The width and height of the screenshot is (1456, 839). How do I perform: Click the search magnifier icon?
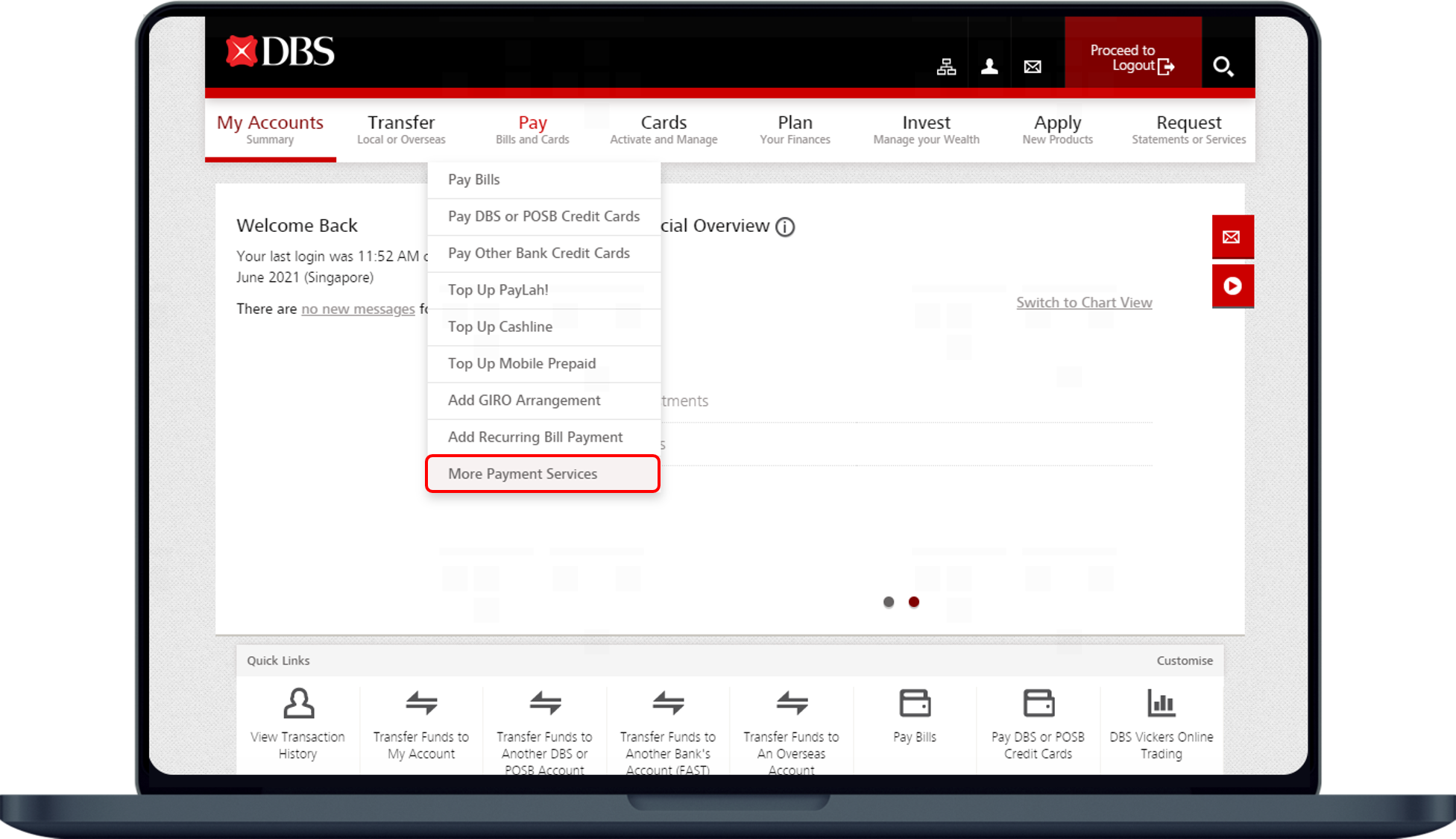pos(1223,67)
